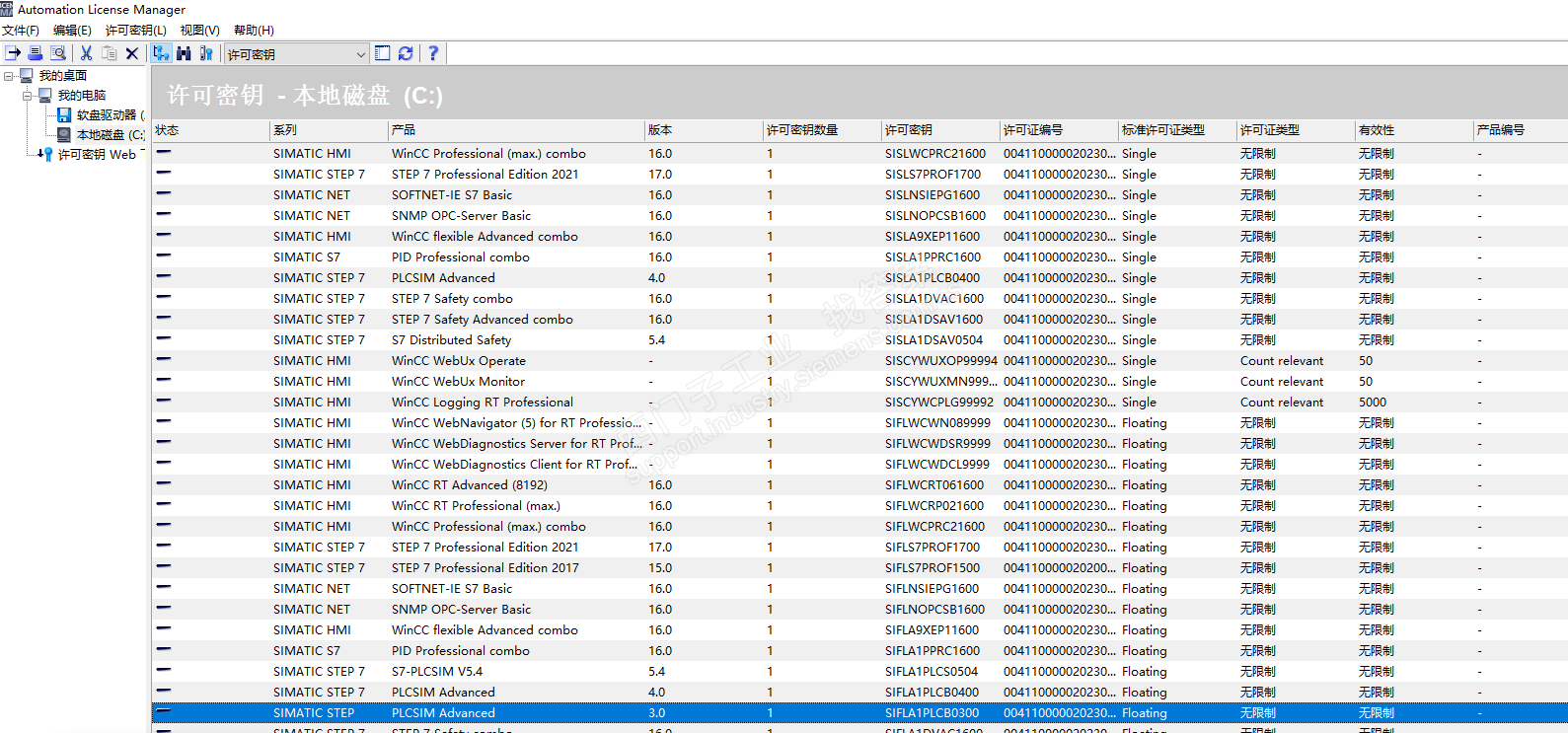Click the 产品编号 column header

[x=1520, y=130]
